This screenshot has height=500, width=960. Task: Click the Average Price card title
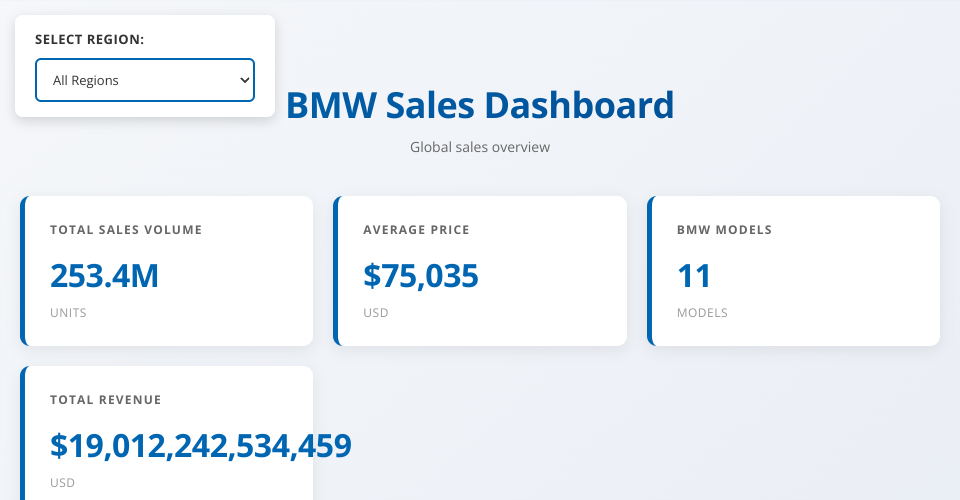pos(416,230)
